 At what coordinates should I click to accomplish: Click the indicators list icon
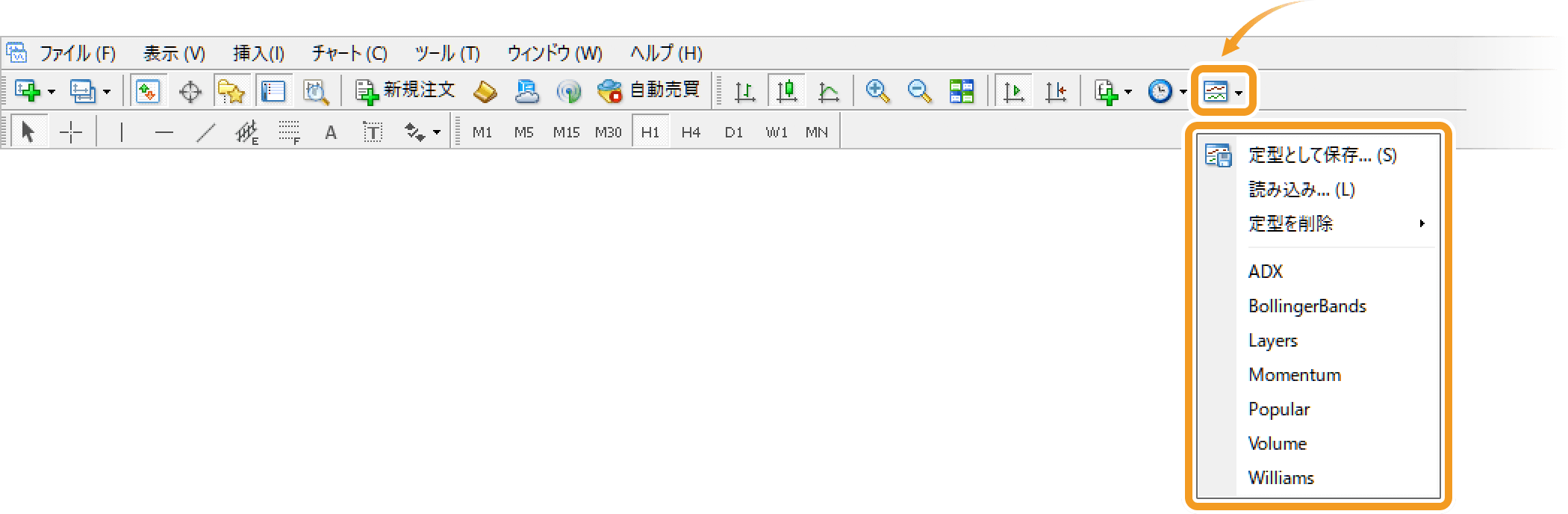(1106, 92)
